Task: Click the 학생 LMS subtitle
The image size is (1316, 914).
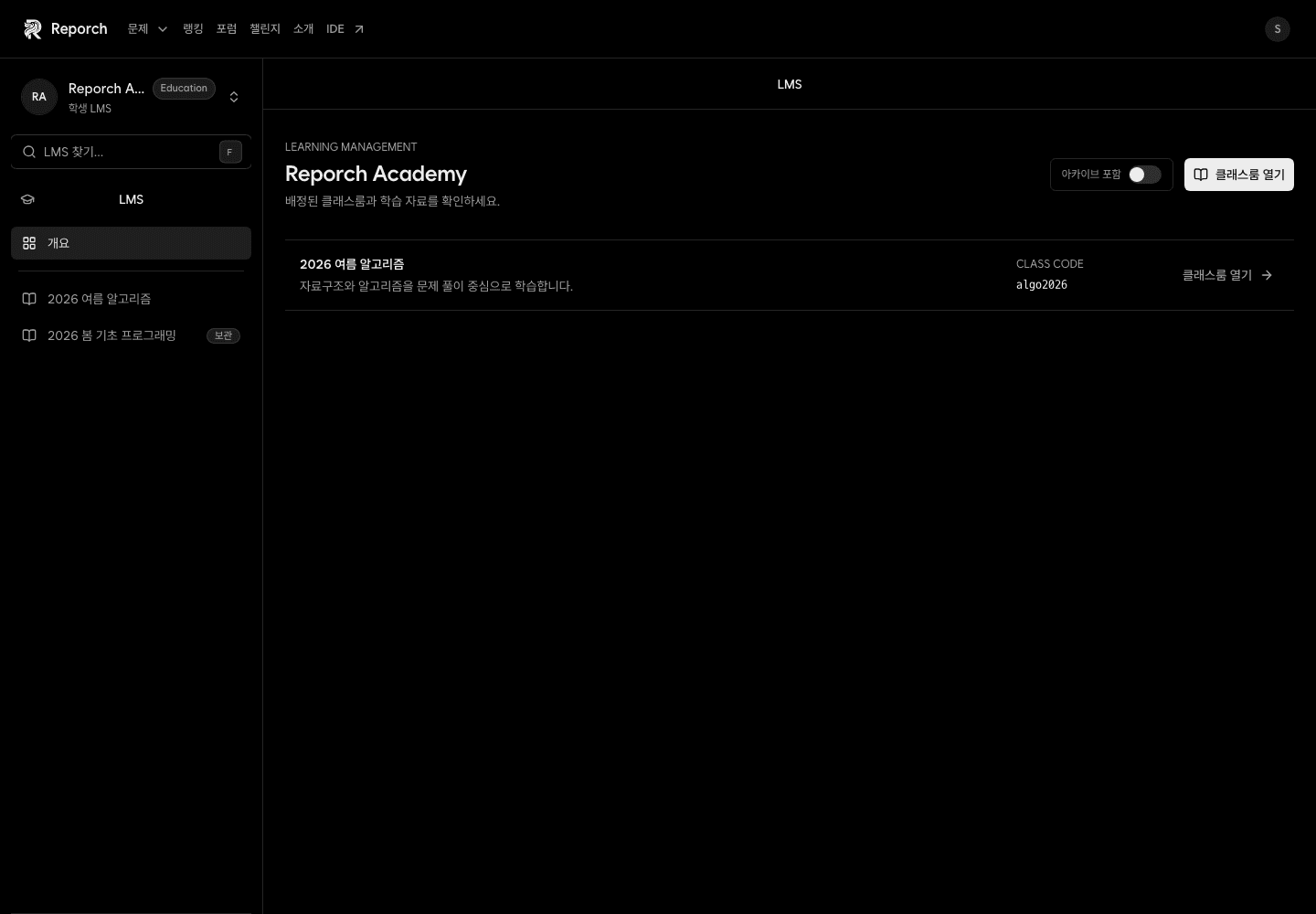Action: (x=90, y=109)
